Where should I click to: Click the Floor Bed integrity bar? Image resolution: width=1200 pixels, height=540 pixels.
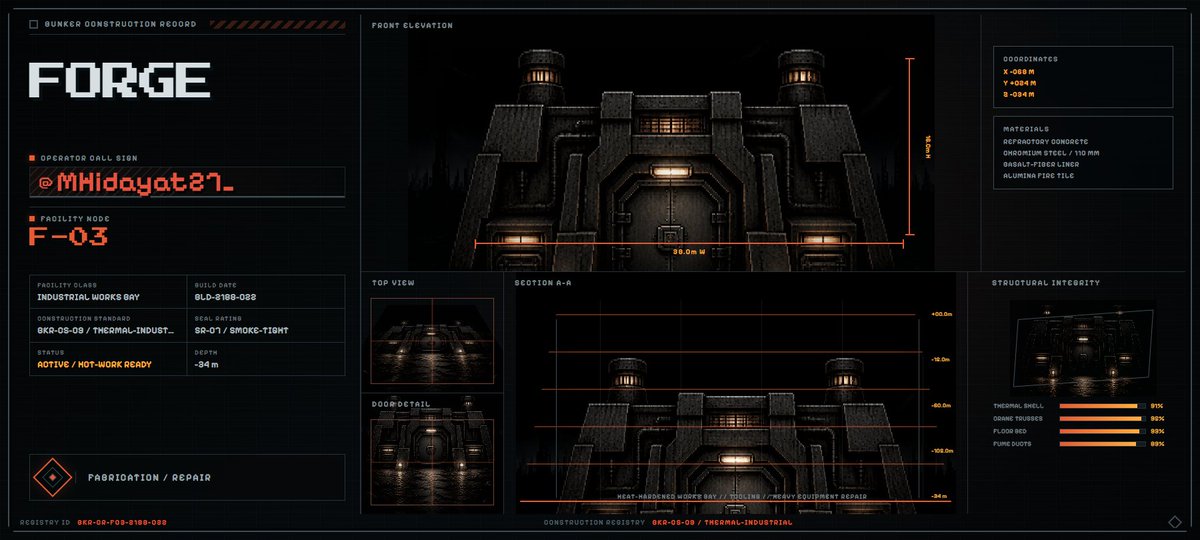point(1102,431)
